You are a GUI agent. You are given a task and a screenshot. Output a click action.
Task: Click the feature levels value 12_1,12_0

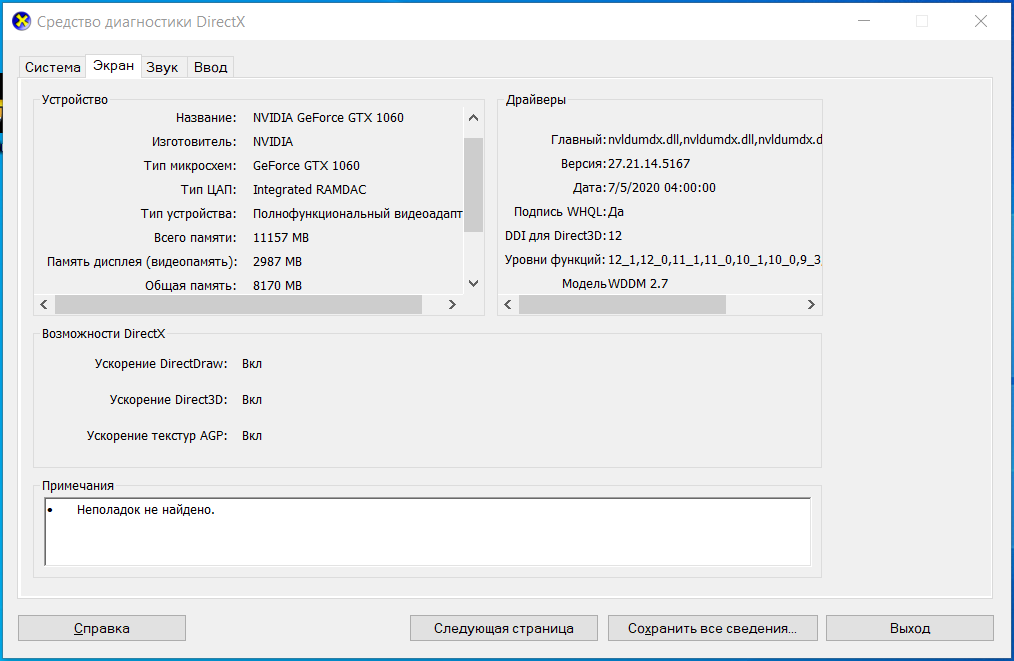(715, 259)
